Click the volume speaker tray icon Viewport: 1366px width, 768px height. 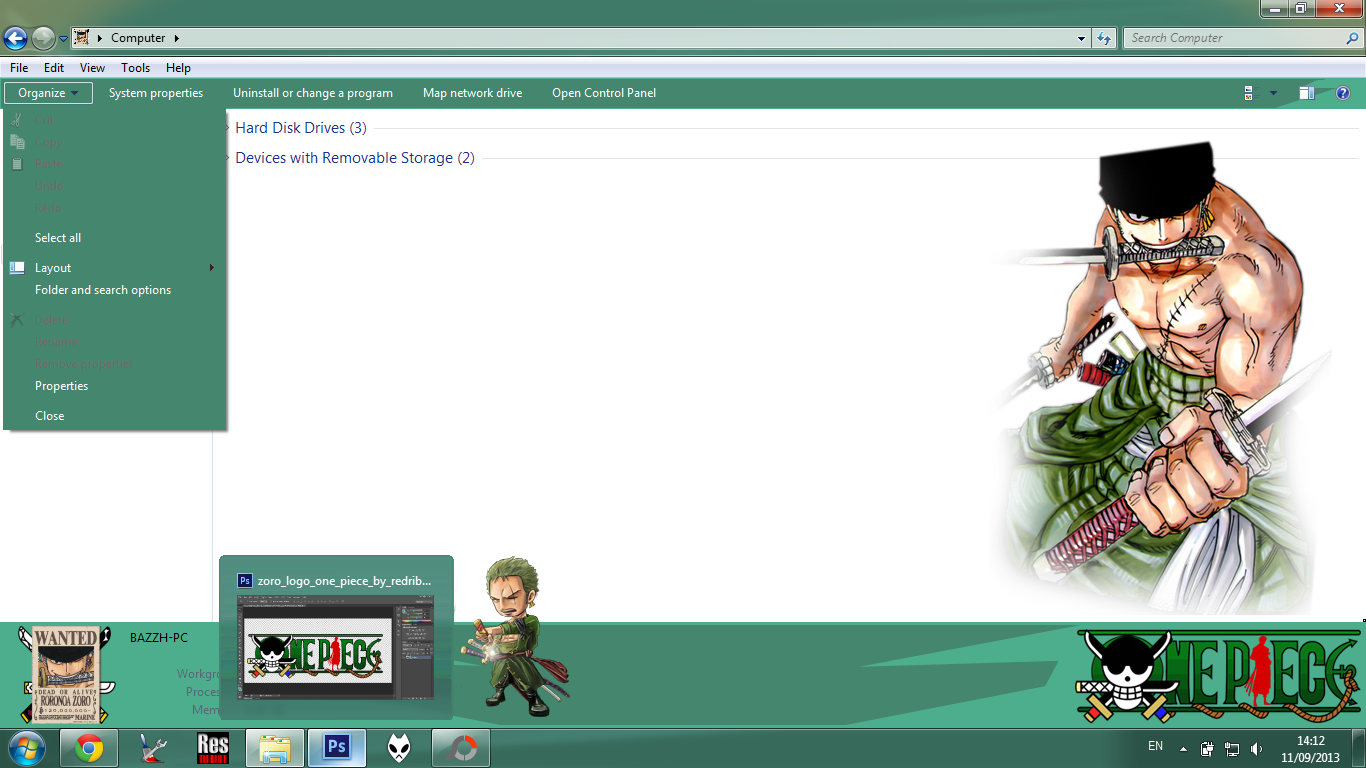click(1256, 748)
